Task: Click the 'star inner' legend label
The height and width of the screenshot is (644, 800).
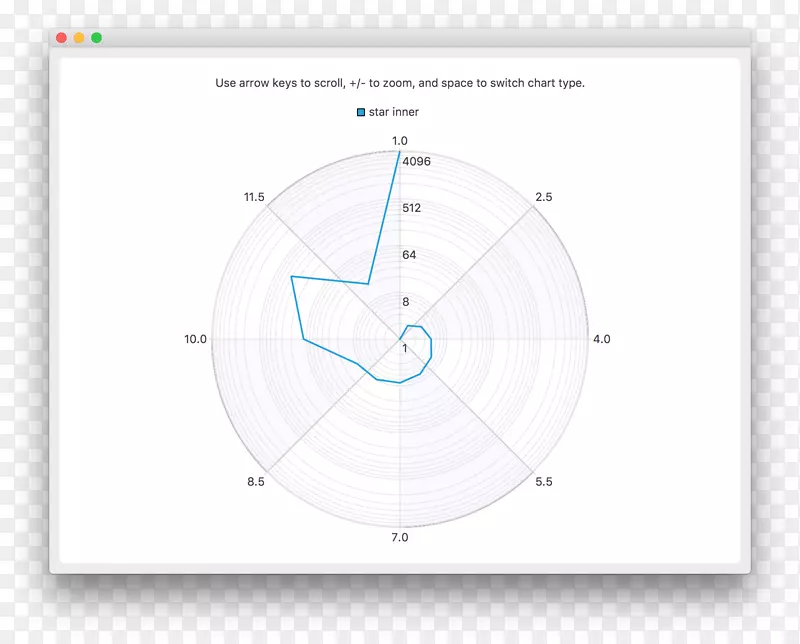Action: [x=394, y=112]
